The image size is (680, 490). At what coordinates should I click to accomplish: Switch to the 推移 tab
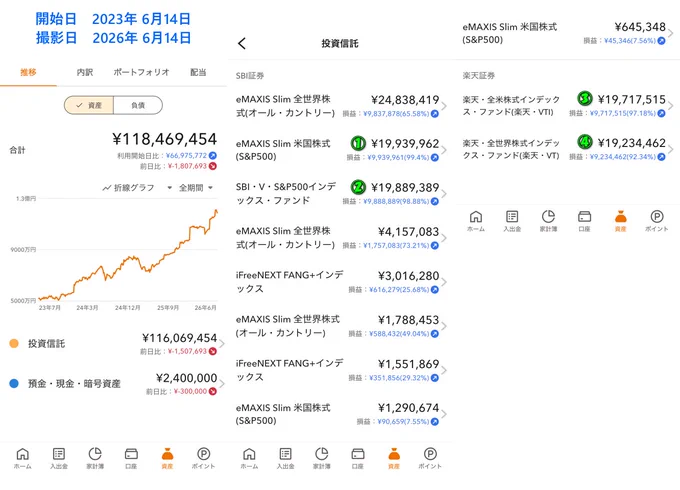(28, 72)
